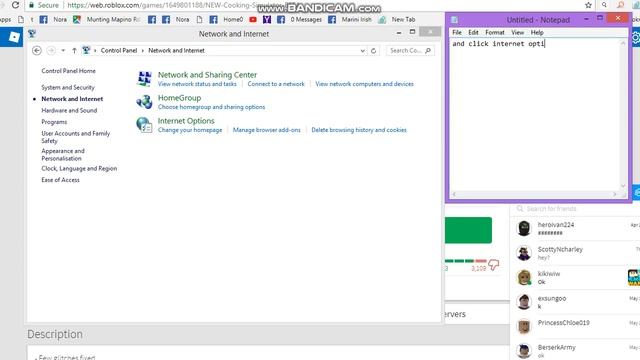Open Hardware and Sound category

[x=69, y=110]
